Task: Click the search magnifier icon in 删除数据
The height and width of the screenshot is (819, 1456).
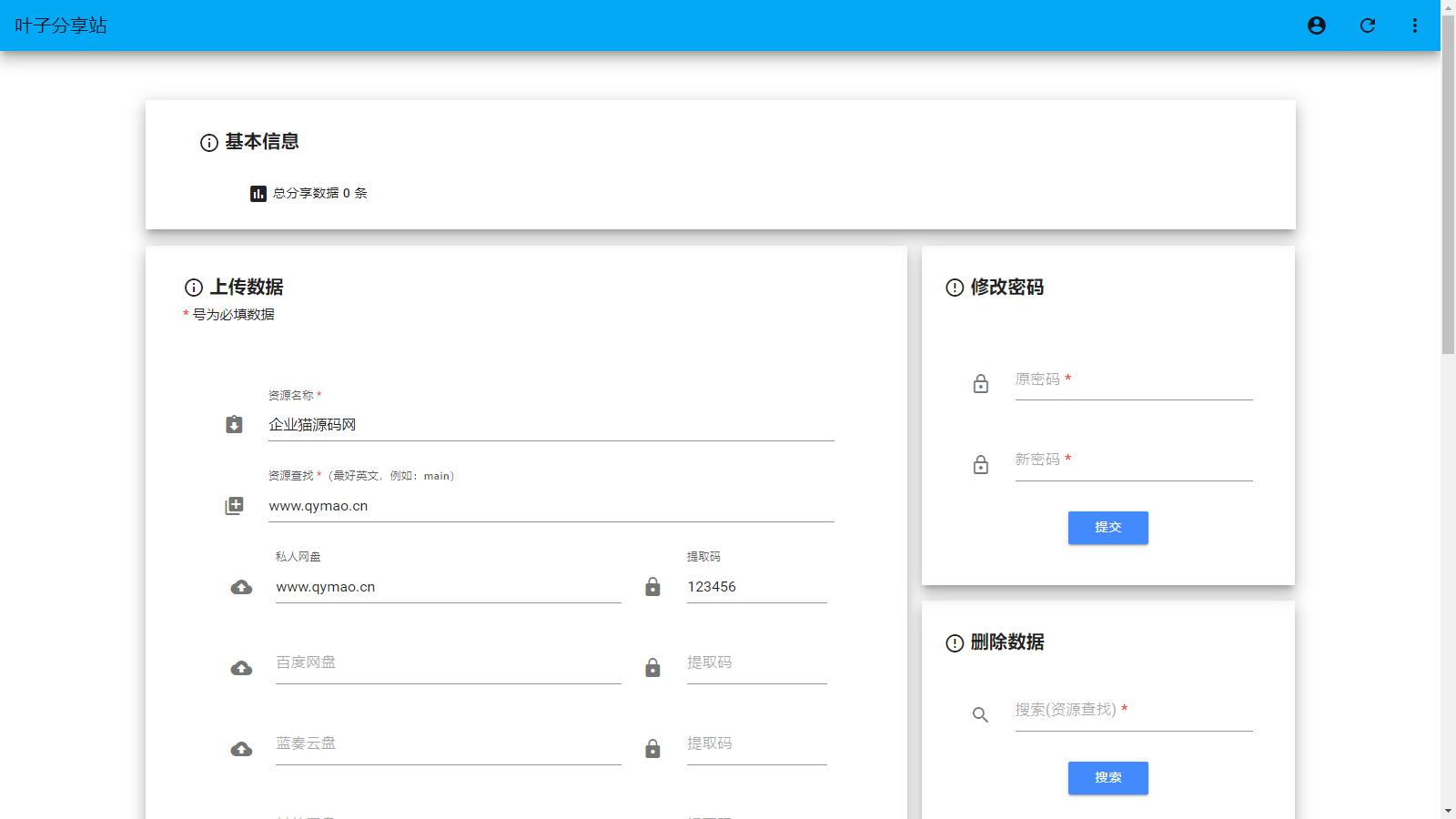Action: click(x=980, y=715)
